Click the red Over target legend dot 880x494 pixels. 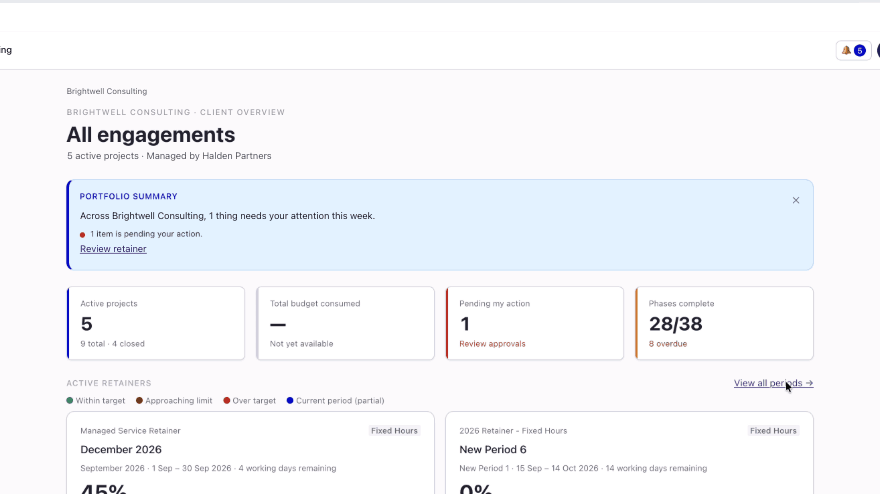(227, 400)
